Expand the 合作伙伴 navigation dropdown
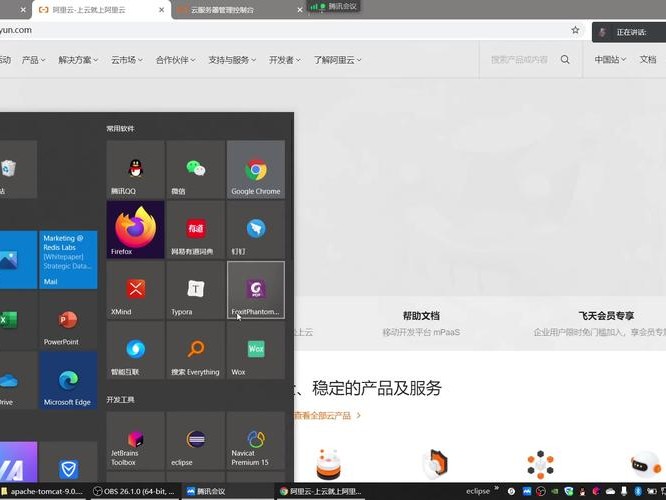This screenshot has width=666, height=500. tap(175, 60)
